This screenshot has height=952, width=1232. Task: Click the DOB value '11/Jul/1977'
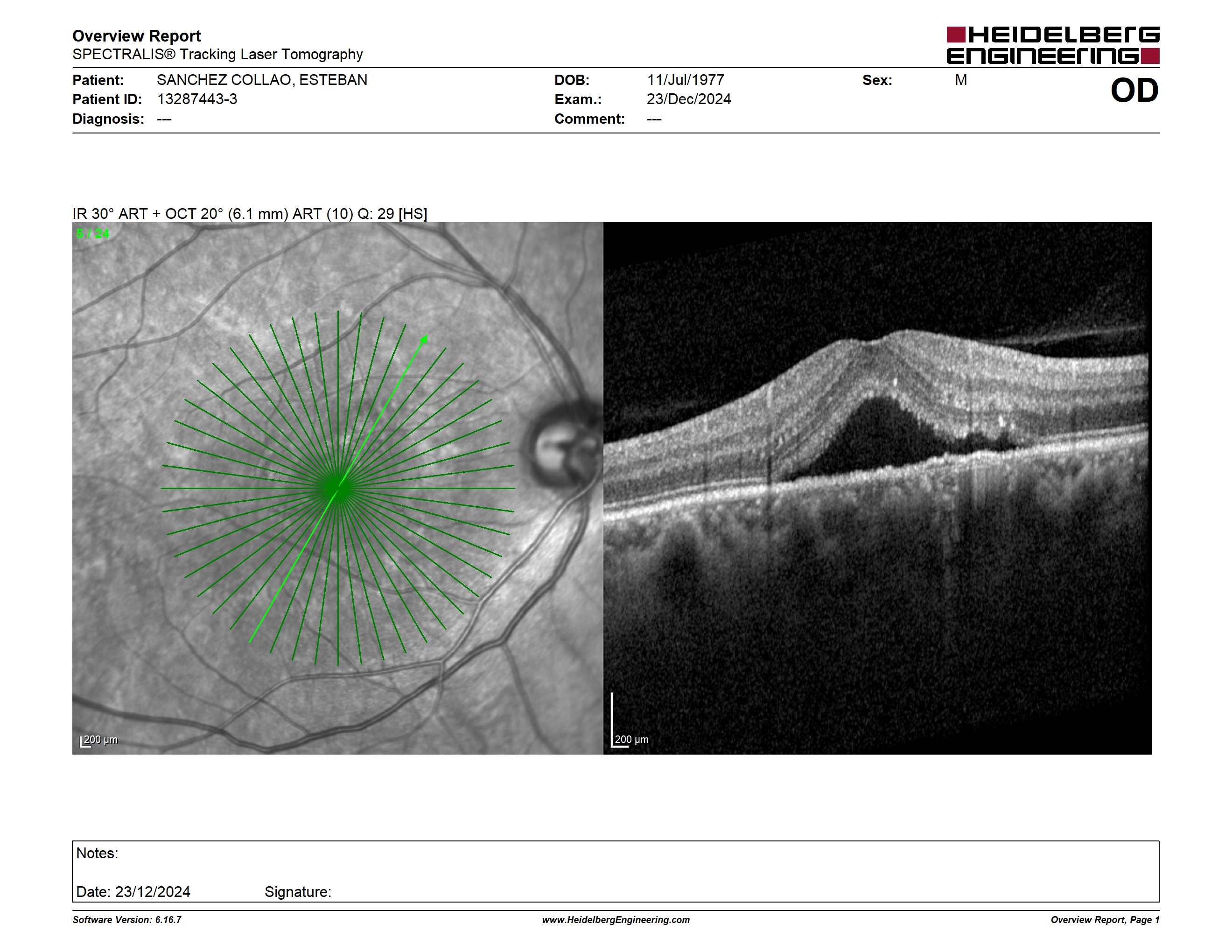click(686, 80)
